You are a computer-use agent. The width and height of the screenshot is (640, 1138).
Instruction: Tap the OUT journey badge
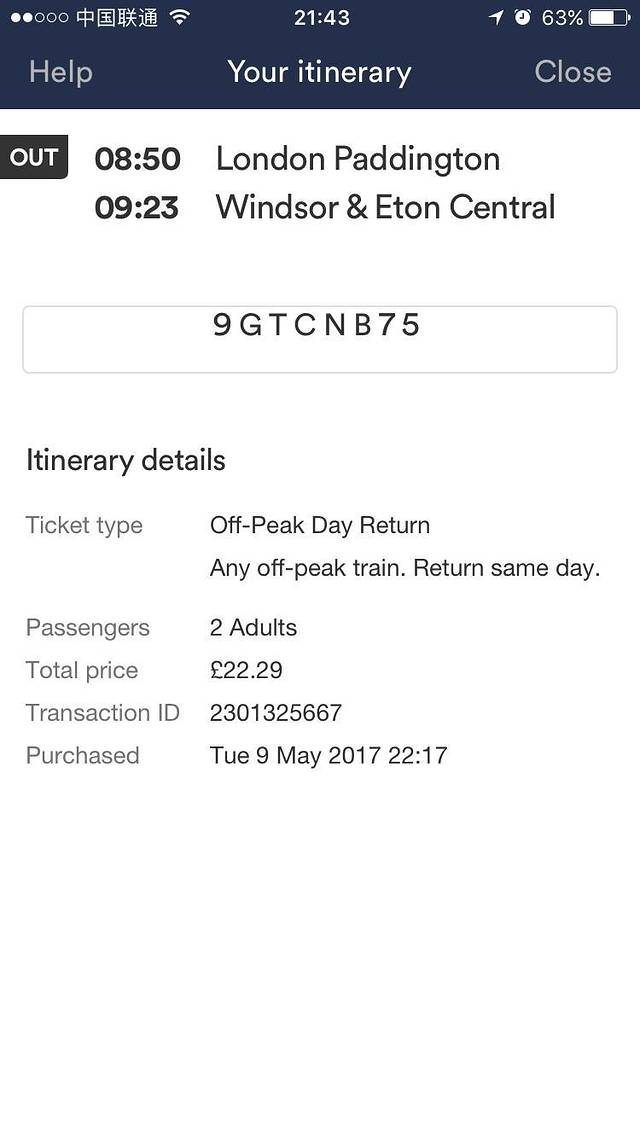34,157
